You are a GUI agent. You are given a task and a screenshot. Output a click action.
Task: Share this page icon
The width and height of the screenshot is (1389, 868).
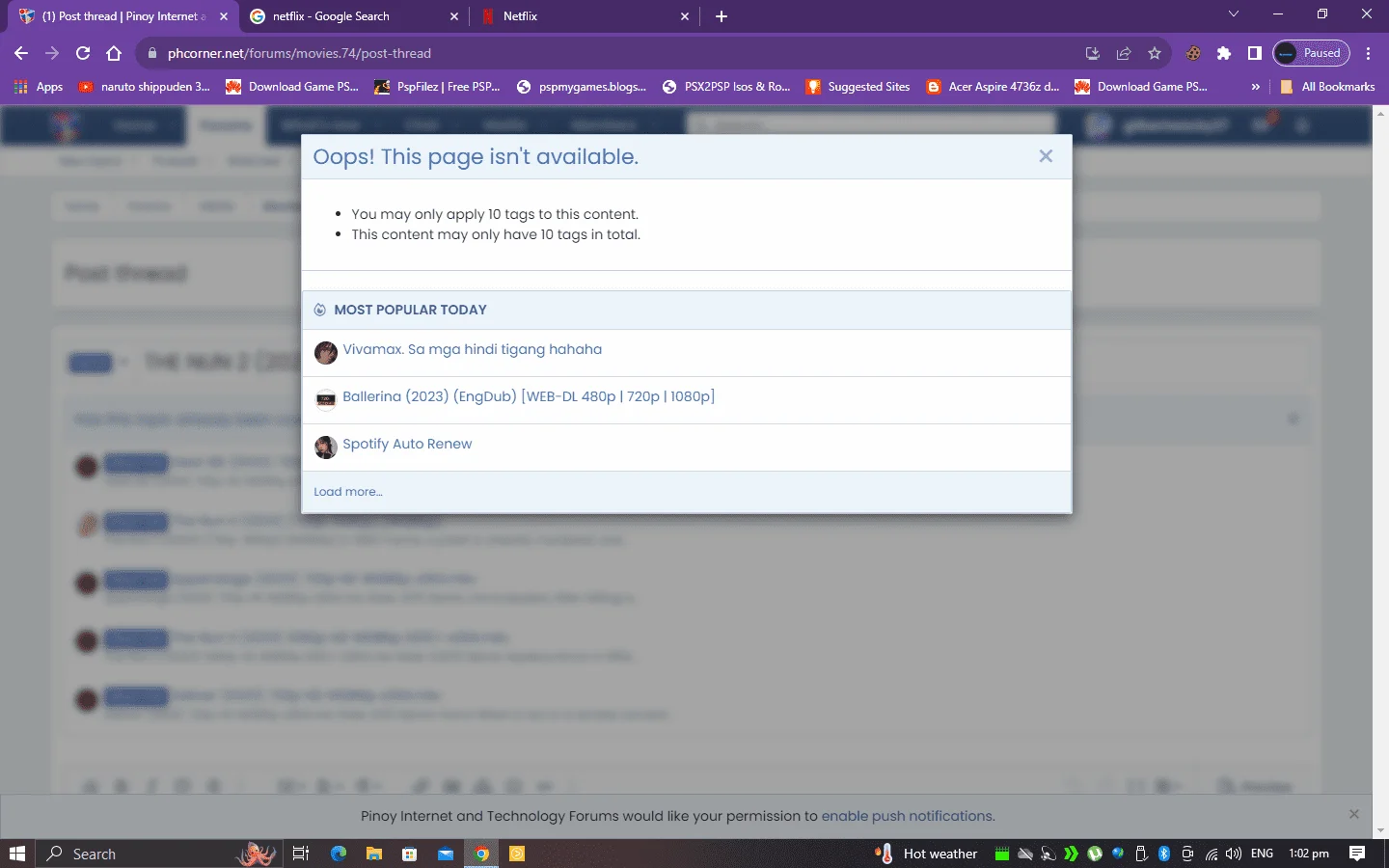tap(1124, 53)
